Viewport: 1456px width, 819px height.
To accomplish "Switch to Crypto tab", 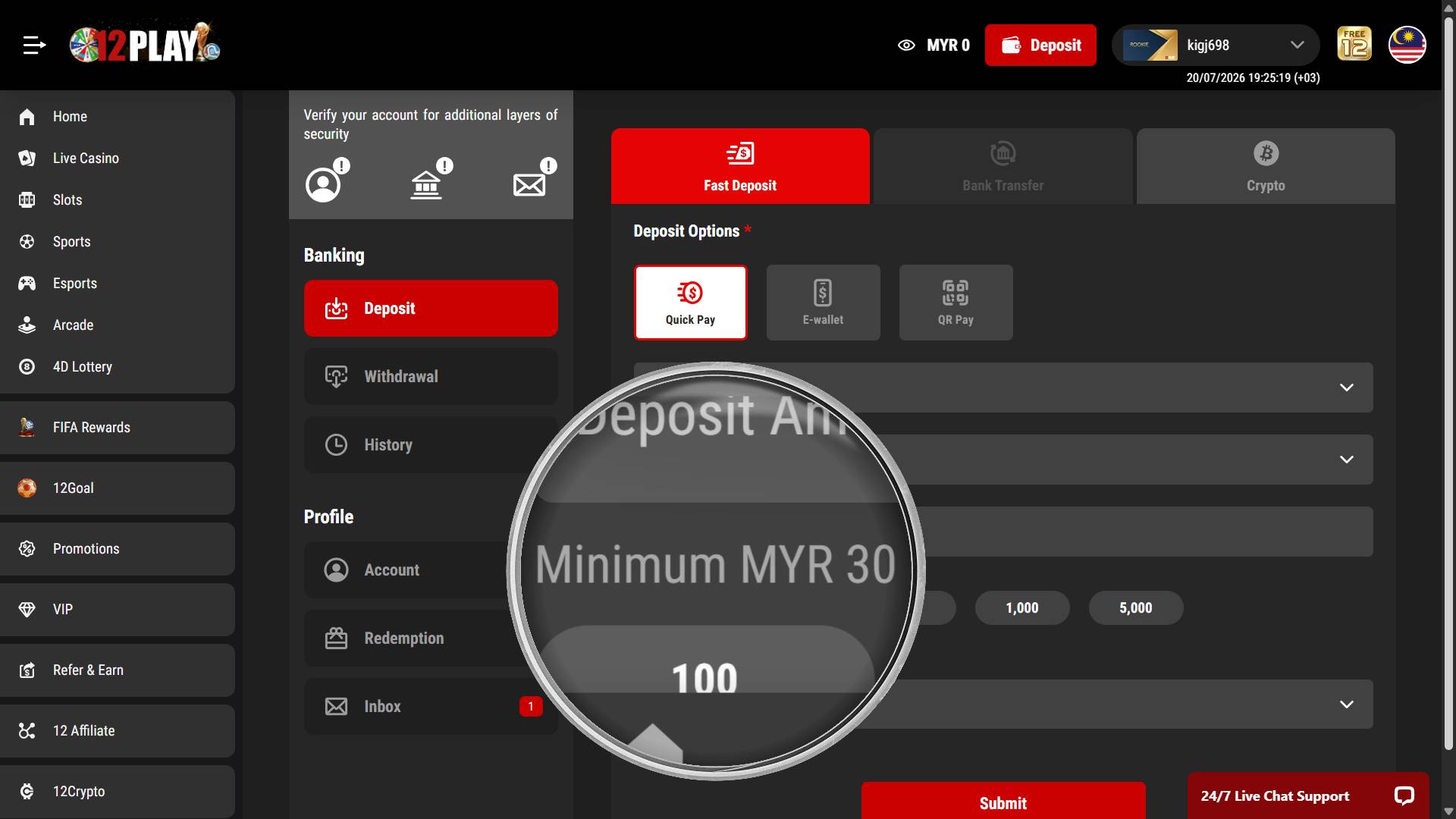I will pos(1266,166).
